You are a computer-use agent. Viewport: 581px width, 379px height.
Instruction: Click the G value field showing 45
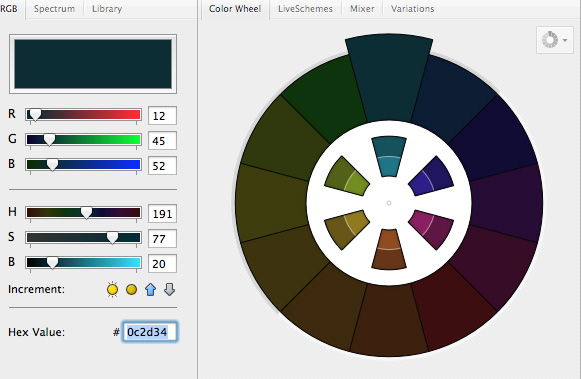pyautogui.click(x=162, y=140)
